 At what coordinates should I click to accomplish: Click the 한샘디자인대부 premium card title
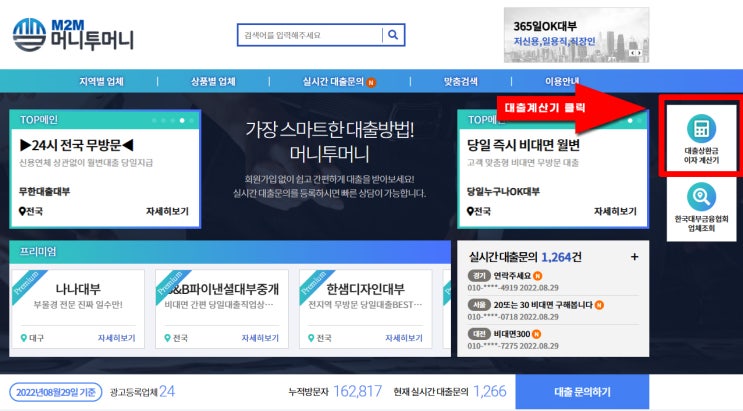pyautogui.click(x=365, y=289)
